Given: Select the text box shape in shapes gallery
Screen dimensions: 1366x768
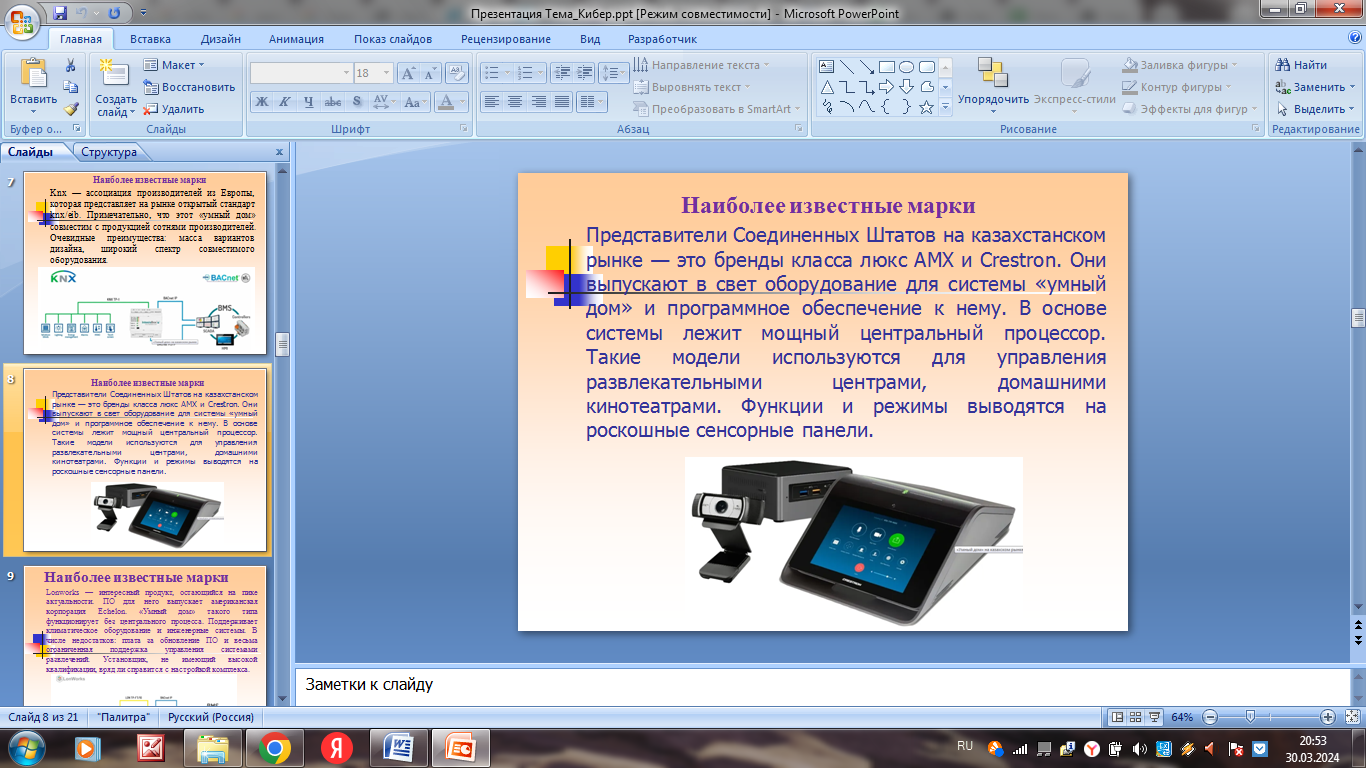Looking at the screenshot, I should [x=827, y=67].
